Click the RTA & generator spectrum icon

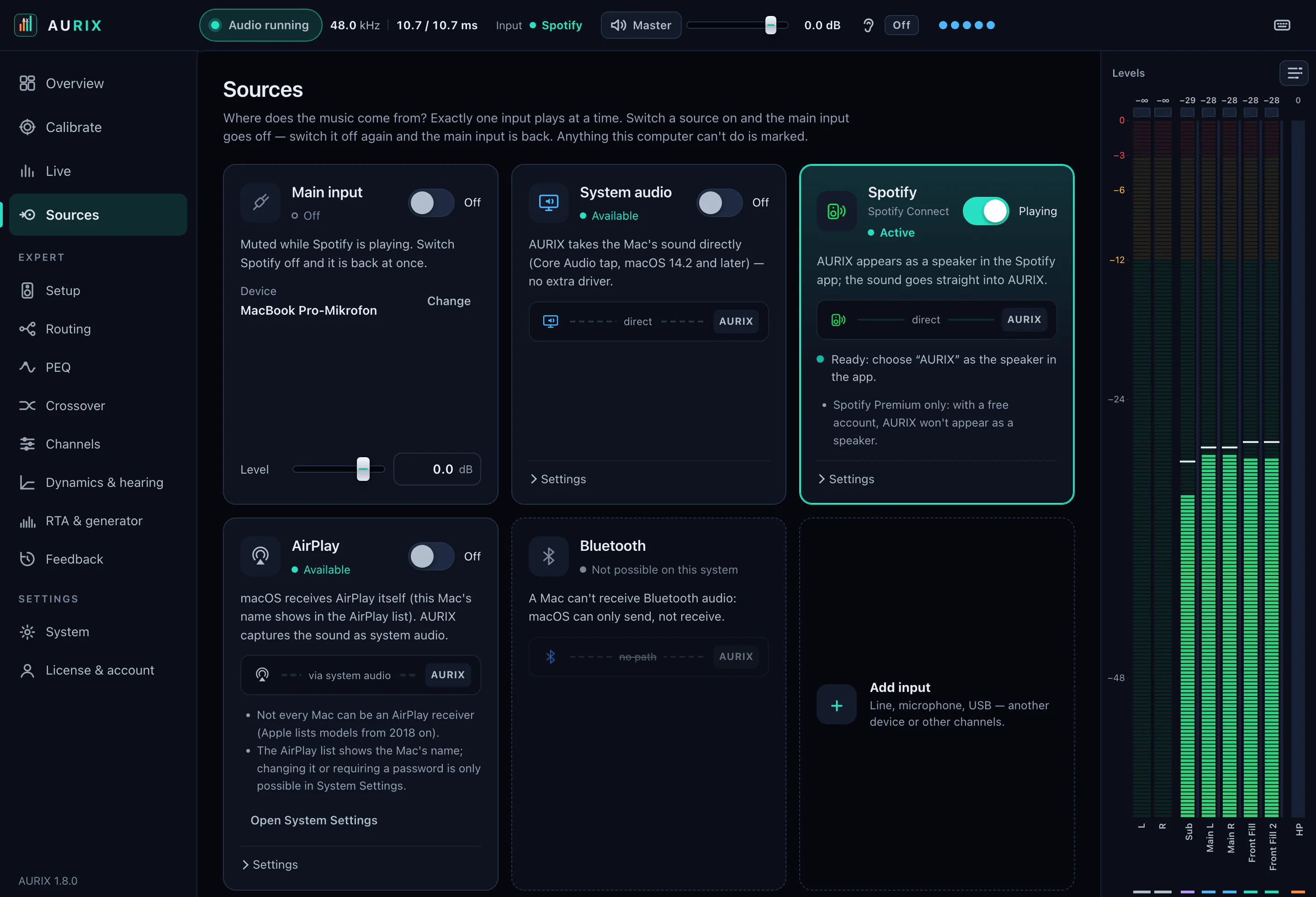pos(27,521)
